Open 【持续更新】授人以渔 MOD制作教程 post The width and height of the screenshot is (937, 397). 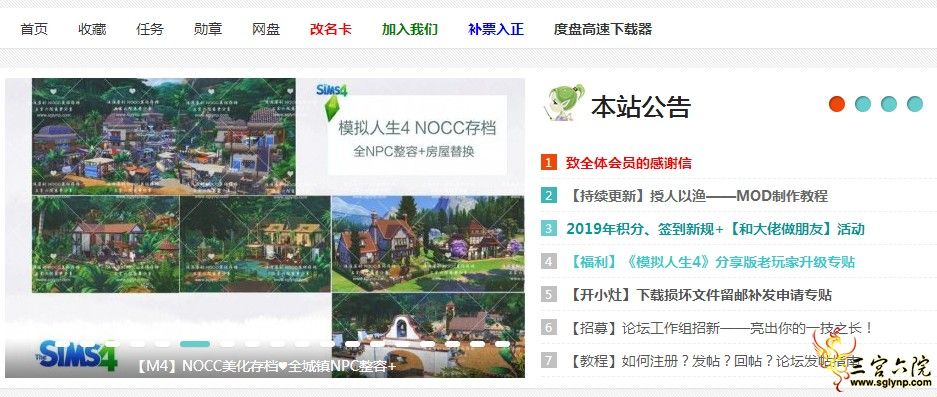click(x=696, y=196)
